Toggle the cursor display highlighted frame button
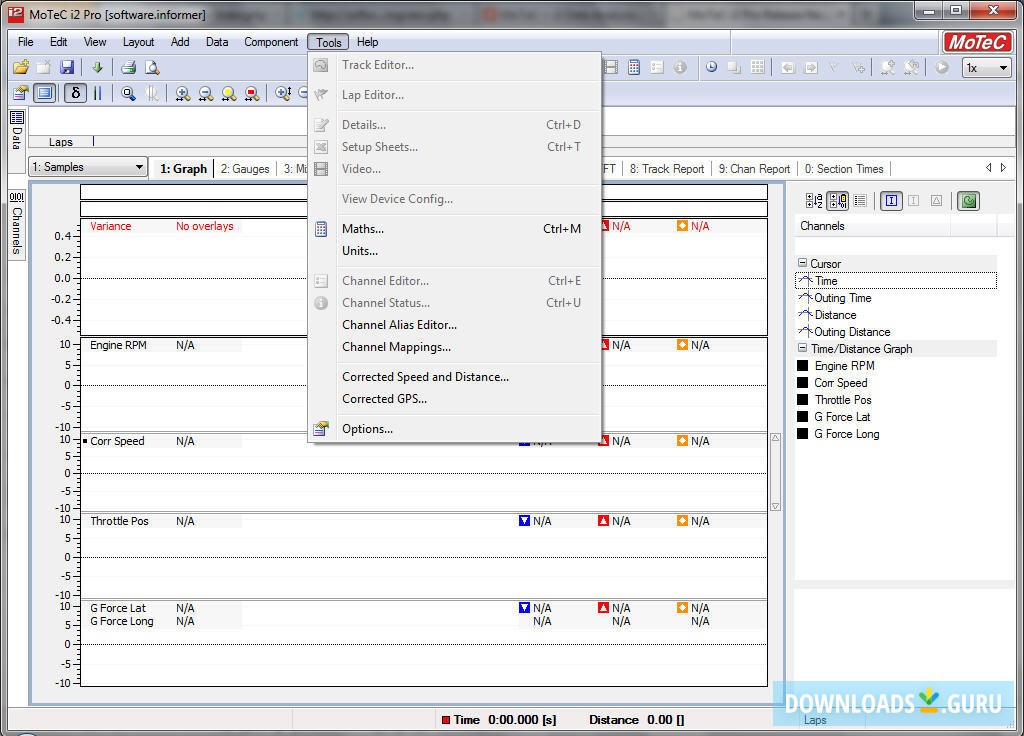This screenshot has width=1024, height=736. click(44, 93)
